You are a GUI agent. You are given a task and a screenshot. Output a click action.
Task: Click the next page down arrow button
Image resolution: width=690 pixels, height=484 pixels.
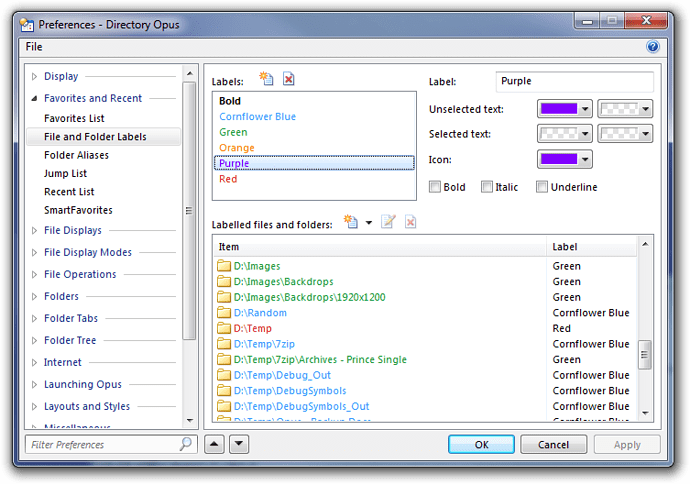click(239, 444)
